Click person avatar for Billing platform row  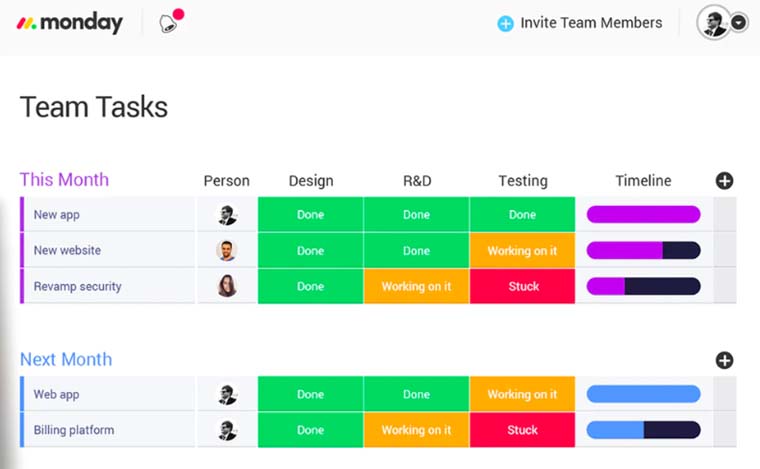point(227,430)
